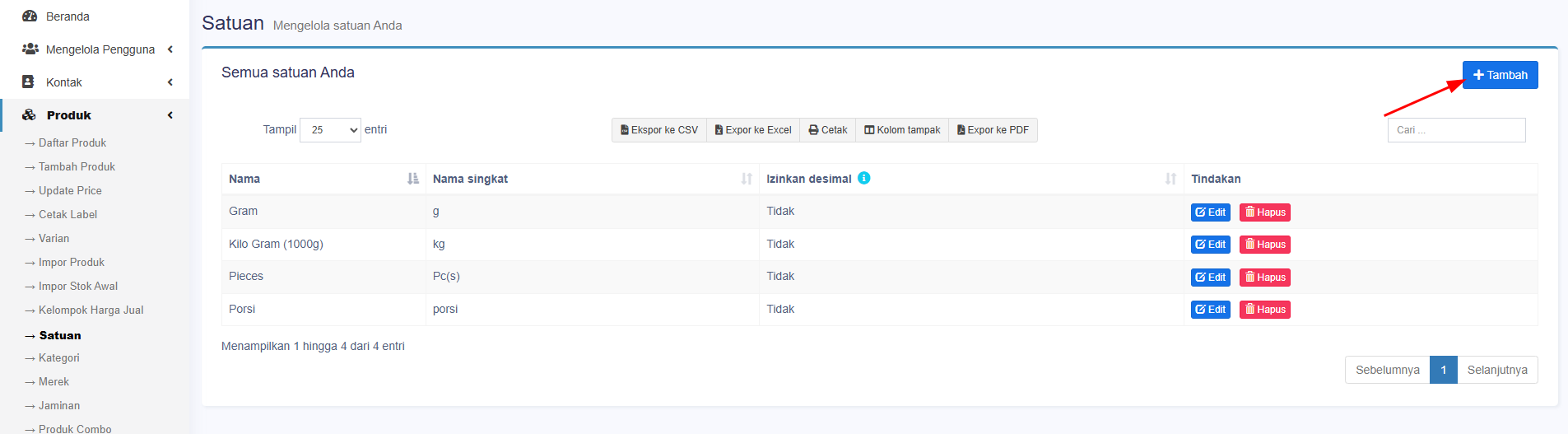Click Expor ke PDF button
This screenshot has width=1568, height=434.
993,130
